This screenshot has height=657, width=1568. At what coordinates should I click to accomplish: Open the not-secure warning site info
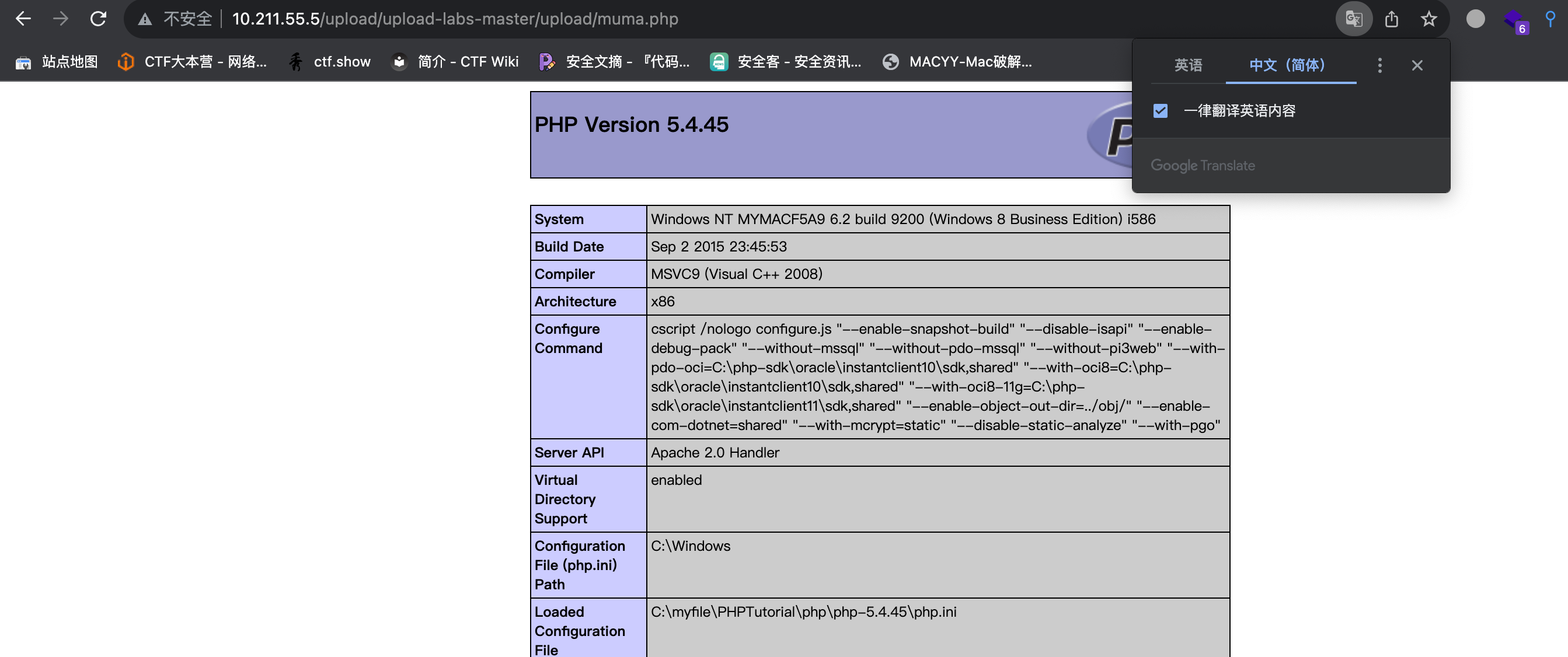tap(175, 19)
